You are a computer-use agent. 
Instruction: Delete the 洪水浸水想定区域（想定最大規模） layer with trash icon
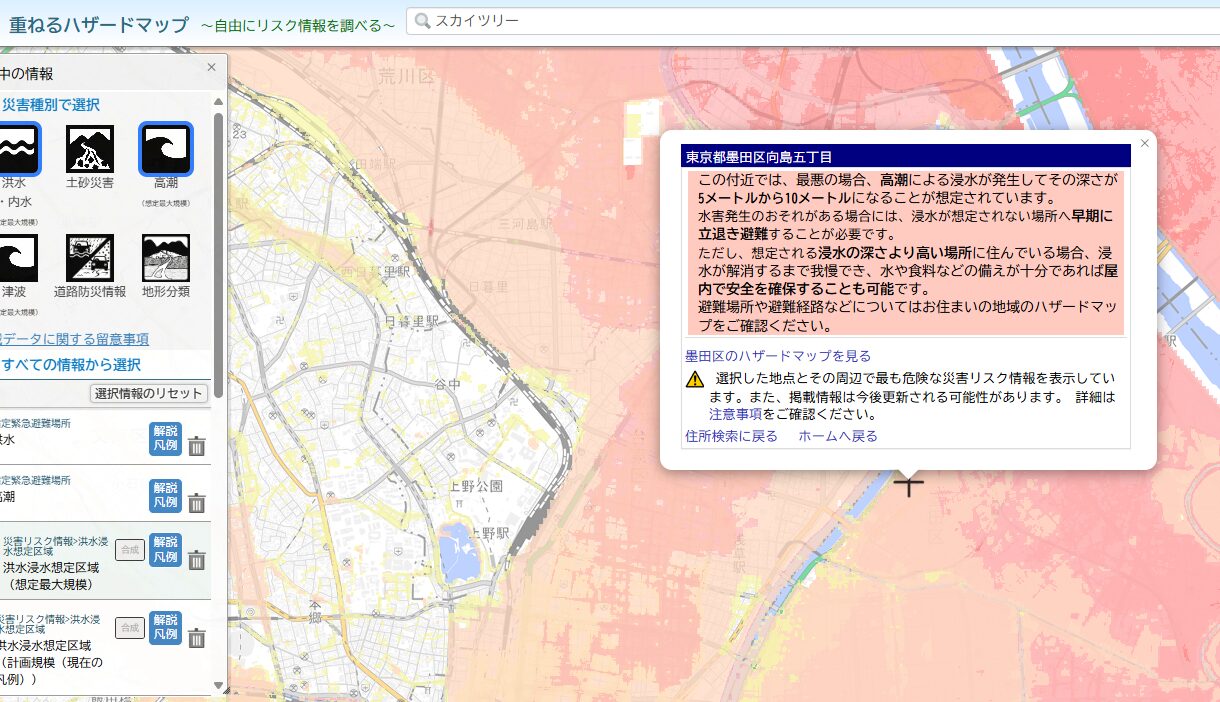tap(197, 560)
